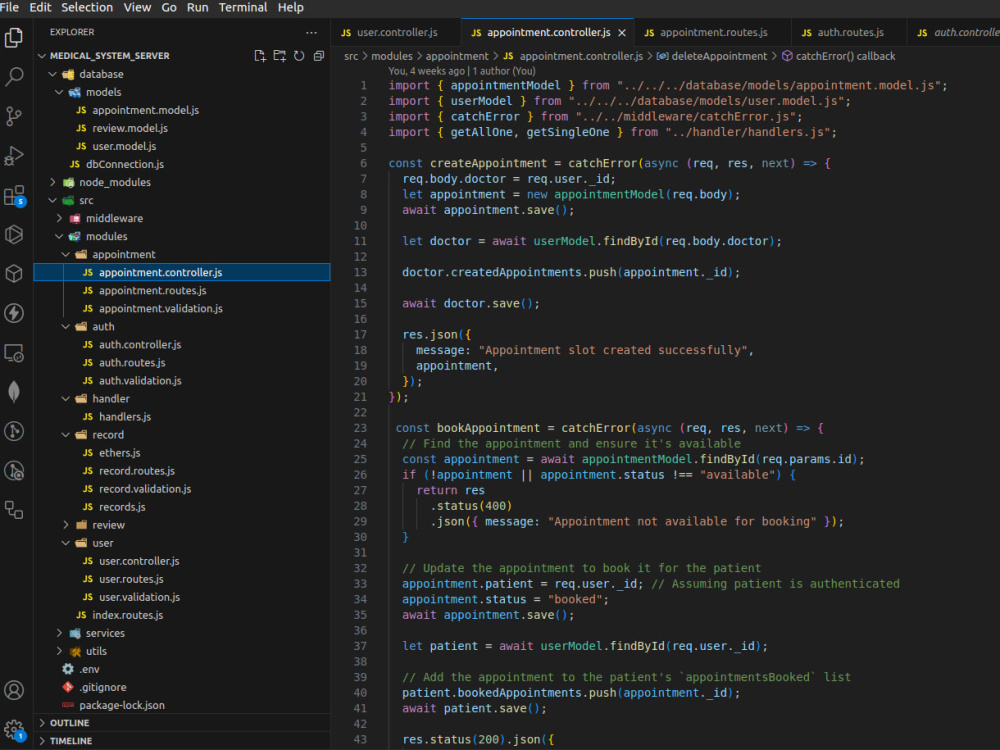Click breadcrumb 'deleteAppointment'
Image resolution: width=1000 pixels, height=750 pixels.
tap(719, 56)
